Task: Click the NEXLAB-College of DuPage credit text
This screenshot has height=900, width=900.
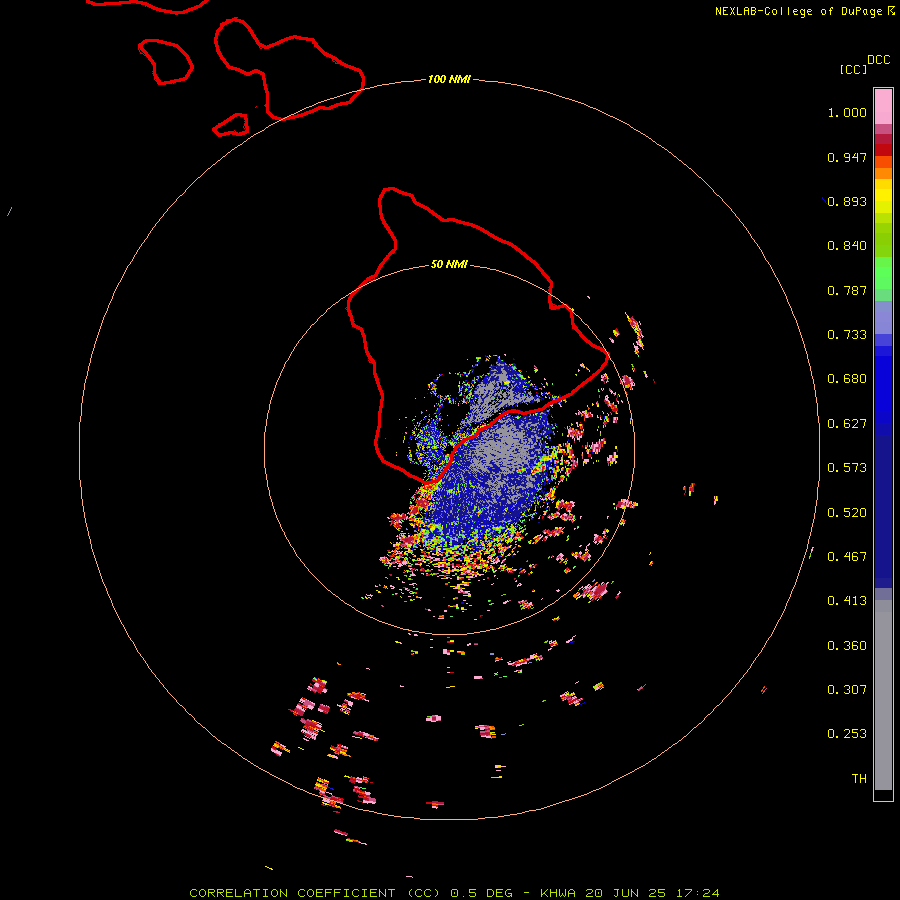Action: [798, 11]
